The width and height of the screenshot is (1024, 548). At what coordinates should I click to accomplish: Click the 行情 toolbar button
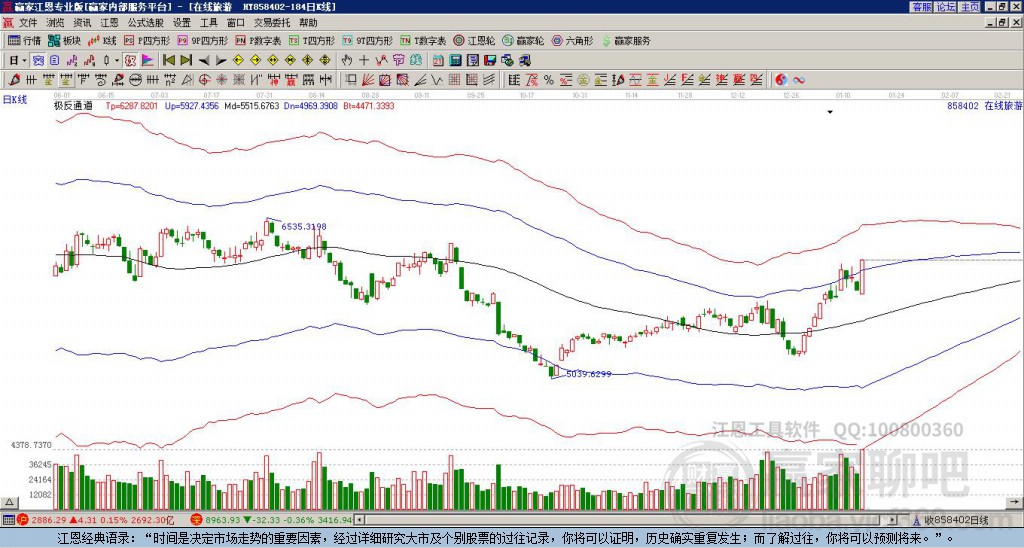click(x=24, y=40)
